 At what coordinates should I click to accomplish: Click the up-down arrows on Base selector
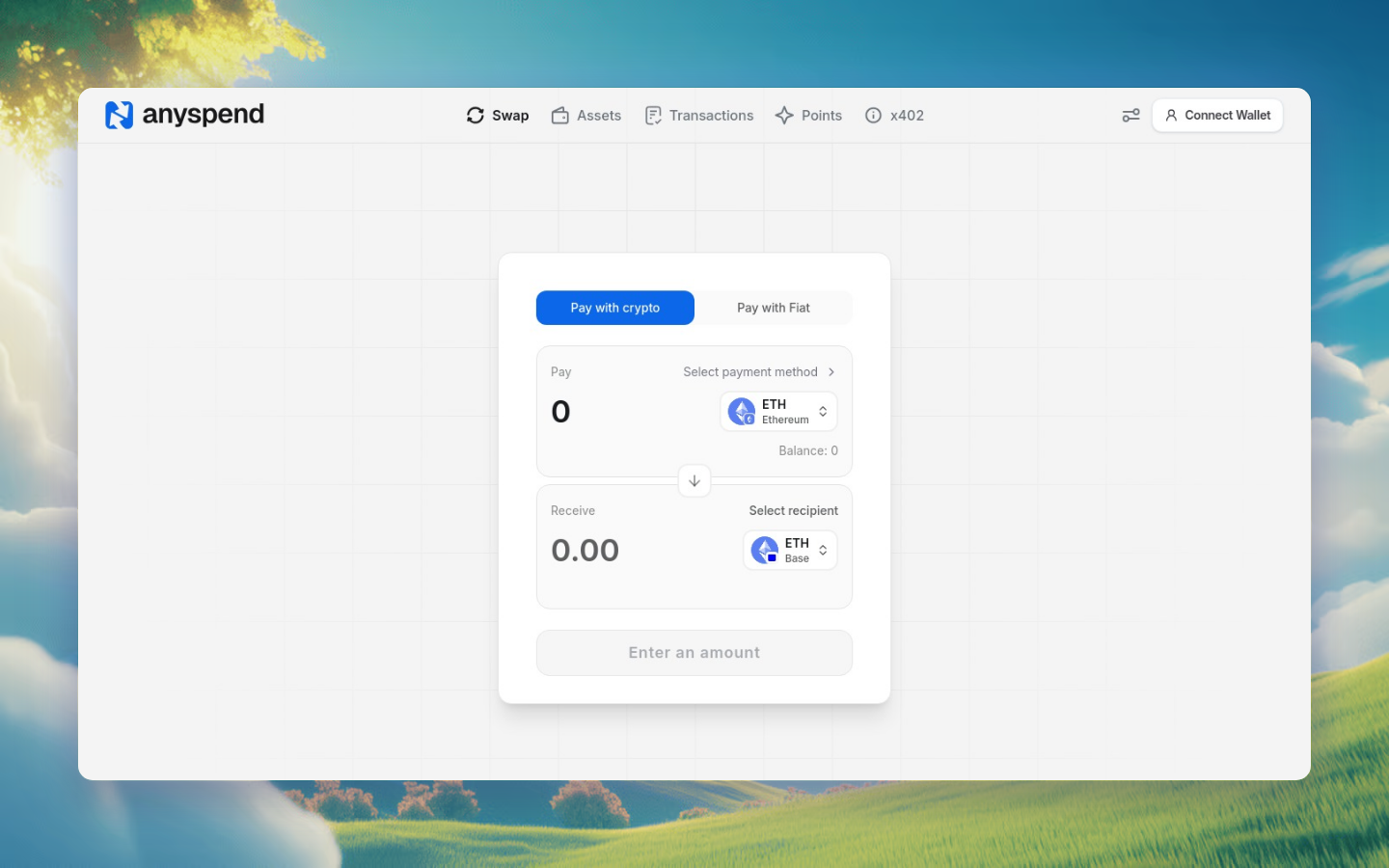(823, 551)
